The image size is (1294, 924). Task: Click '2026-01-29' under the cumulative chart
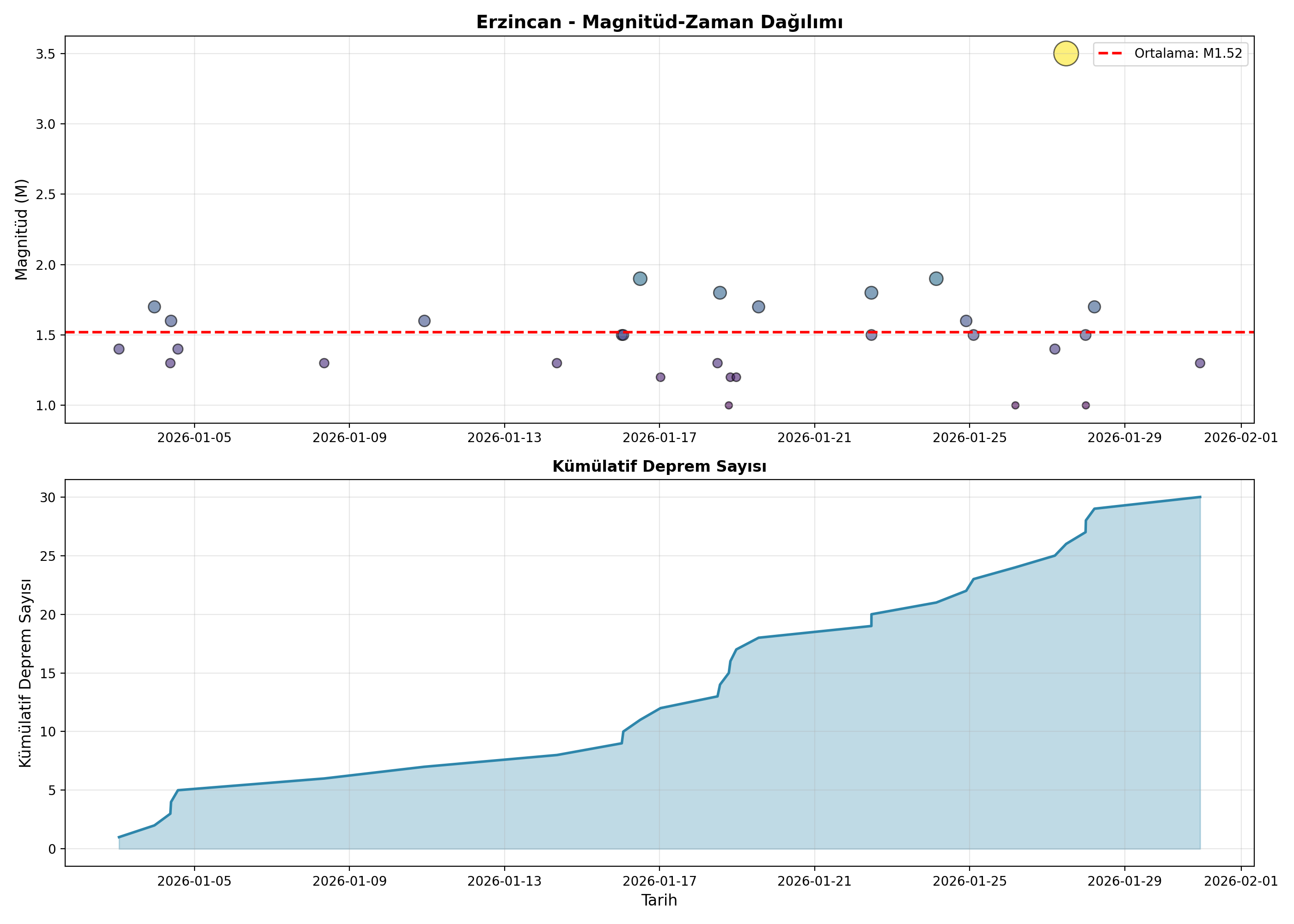pos(1125,881)
